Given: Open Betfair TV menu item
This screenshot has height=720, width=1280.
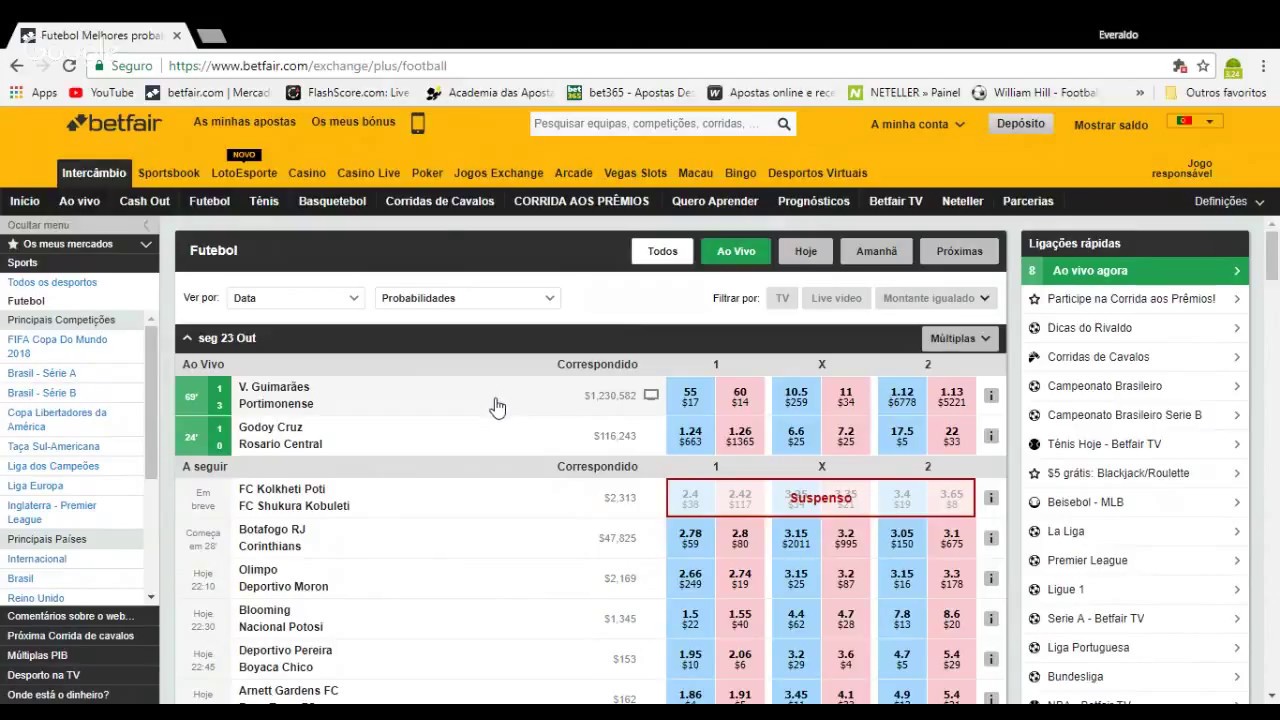Looking at the screenshot, I should [896, 201].
